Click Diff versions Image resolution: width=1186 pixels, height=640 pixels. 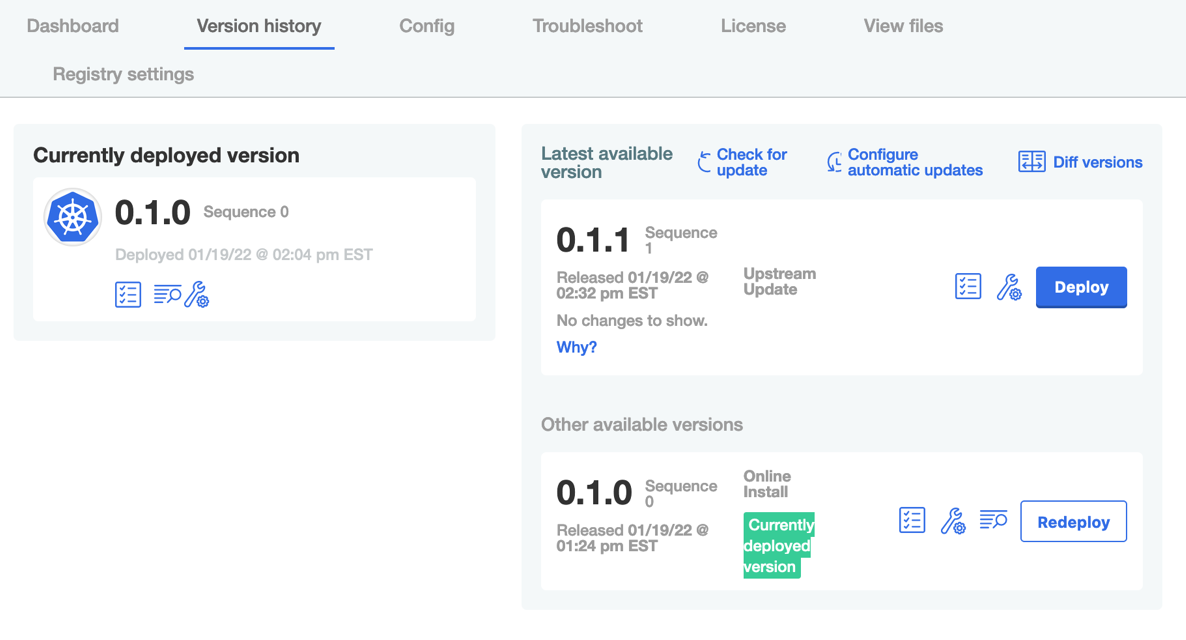1080,162
